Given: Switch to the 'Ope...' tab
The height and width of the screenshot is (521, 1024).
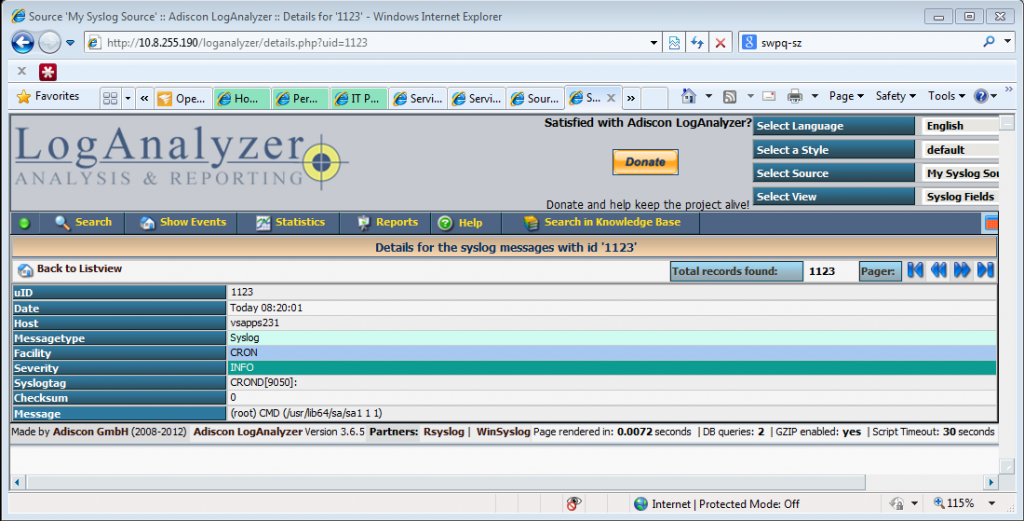Looking at the screenshot, I should [183, 99].
